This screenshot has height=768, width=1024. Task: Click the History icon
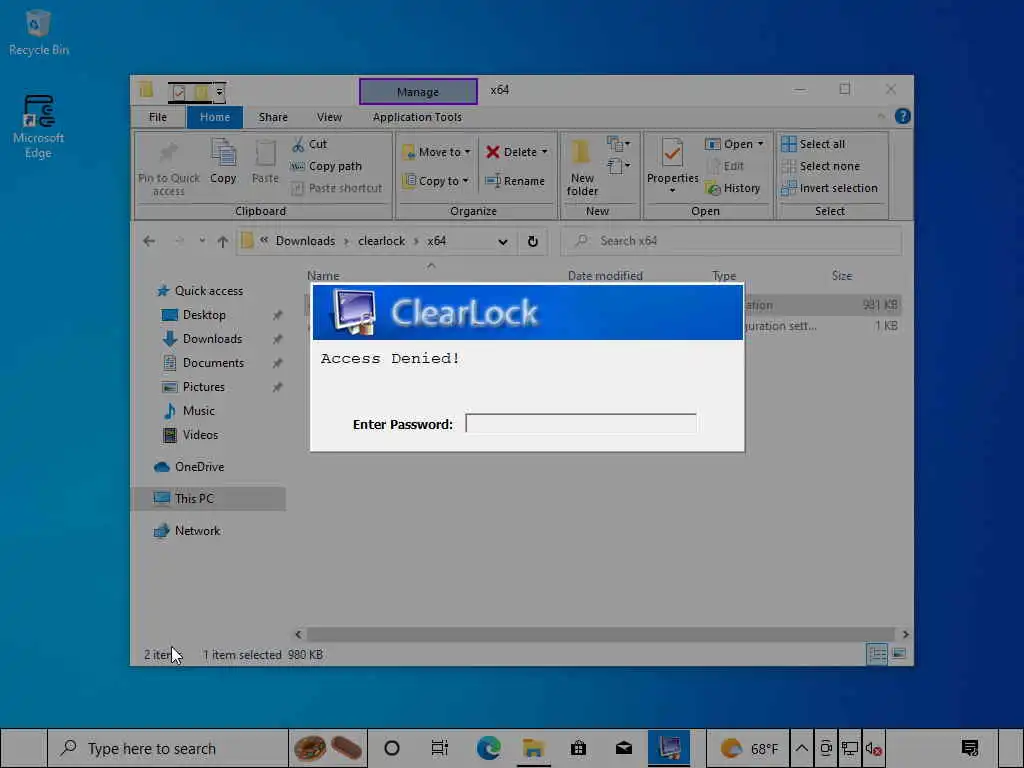[712, 189]
